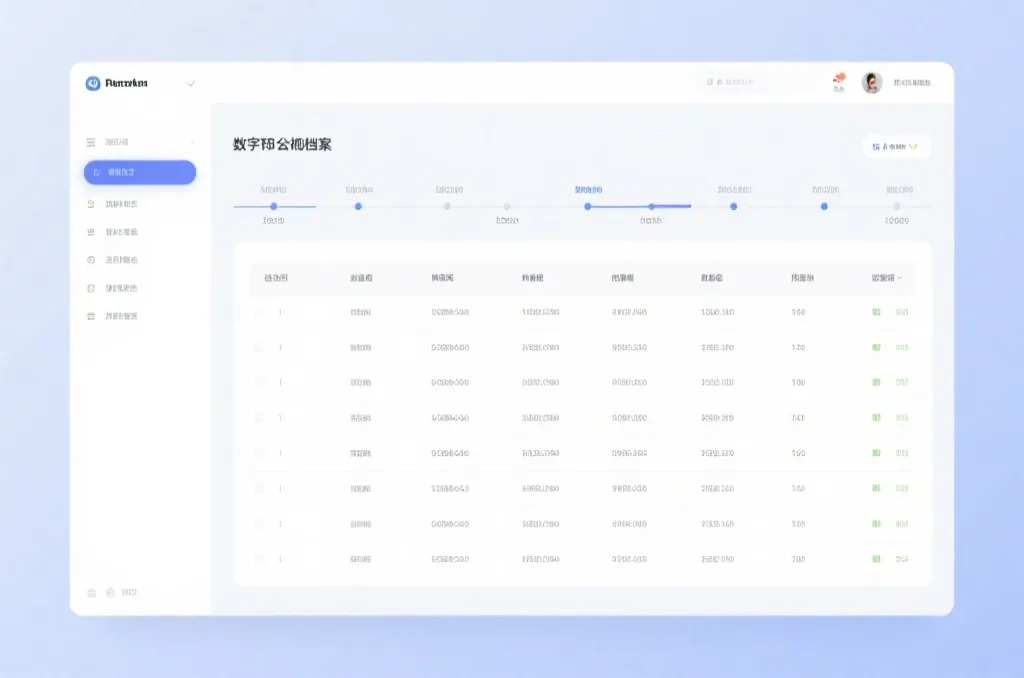The height and width of the screenshot is (678, 1024).
Task: Open the notification bell icon in header
Action: 840,80
